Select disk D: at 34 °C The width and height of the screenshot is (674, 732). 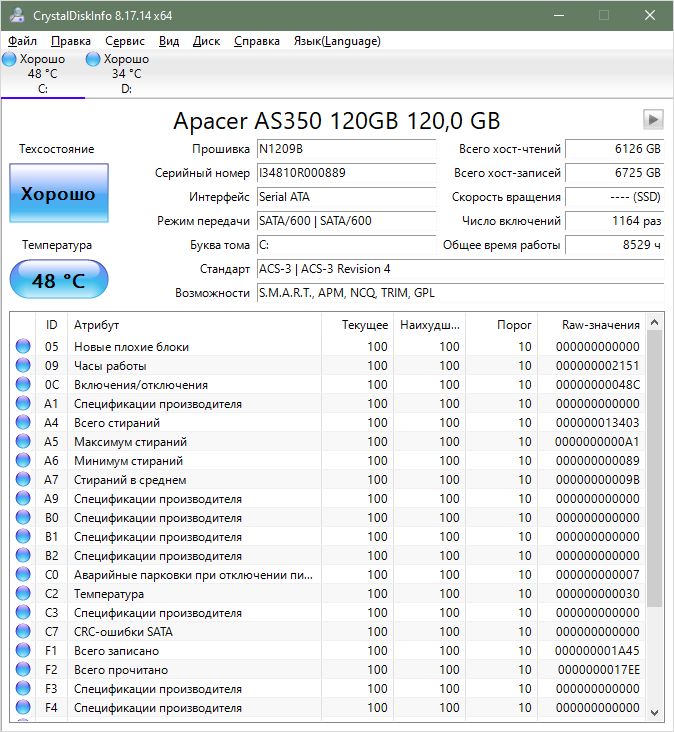126,74
